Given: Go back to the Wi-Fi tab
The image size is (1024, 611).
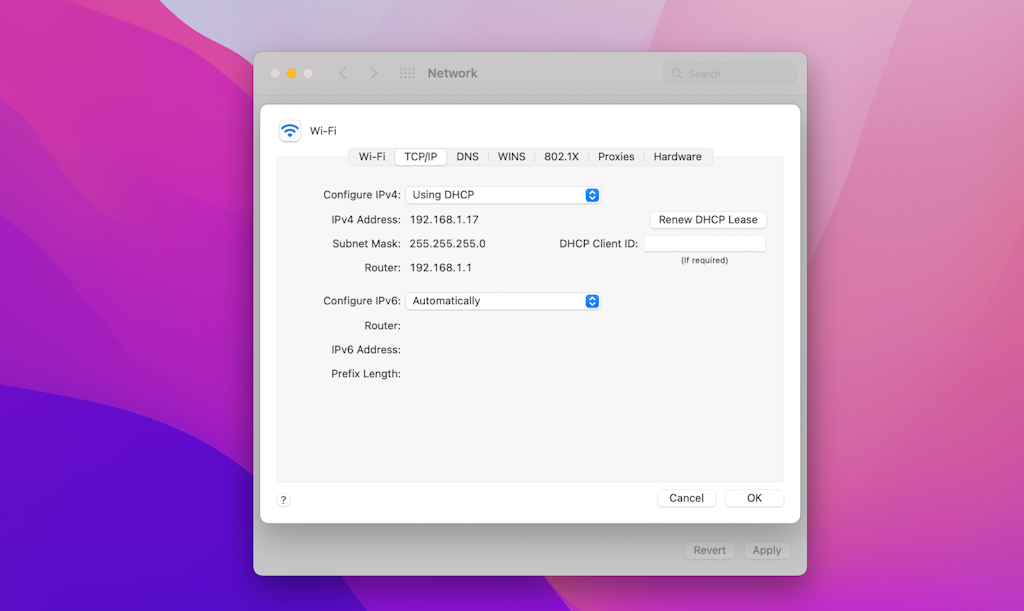Looking at the screenshot, I should pyautogui.click(x=370, y=156).
